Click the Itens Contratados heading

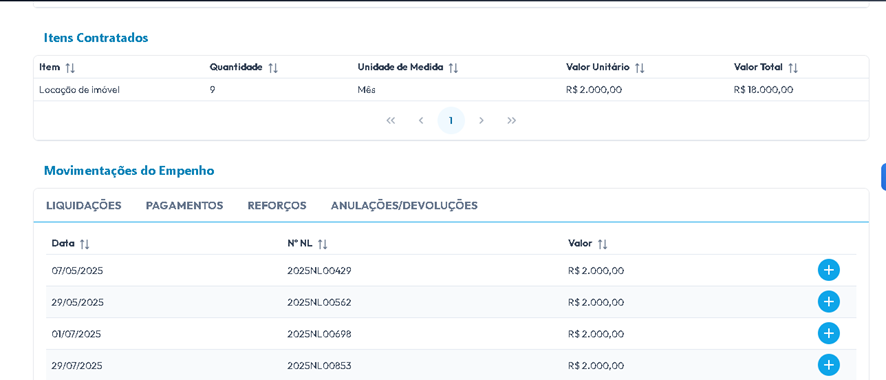point(96,38)
